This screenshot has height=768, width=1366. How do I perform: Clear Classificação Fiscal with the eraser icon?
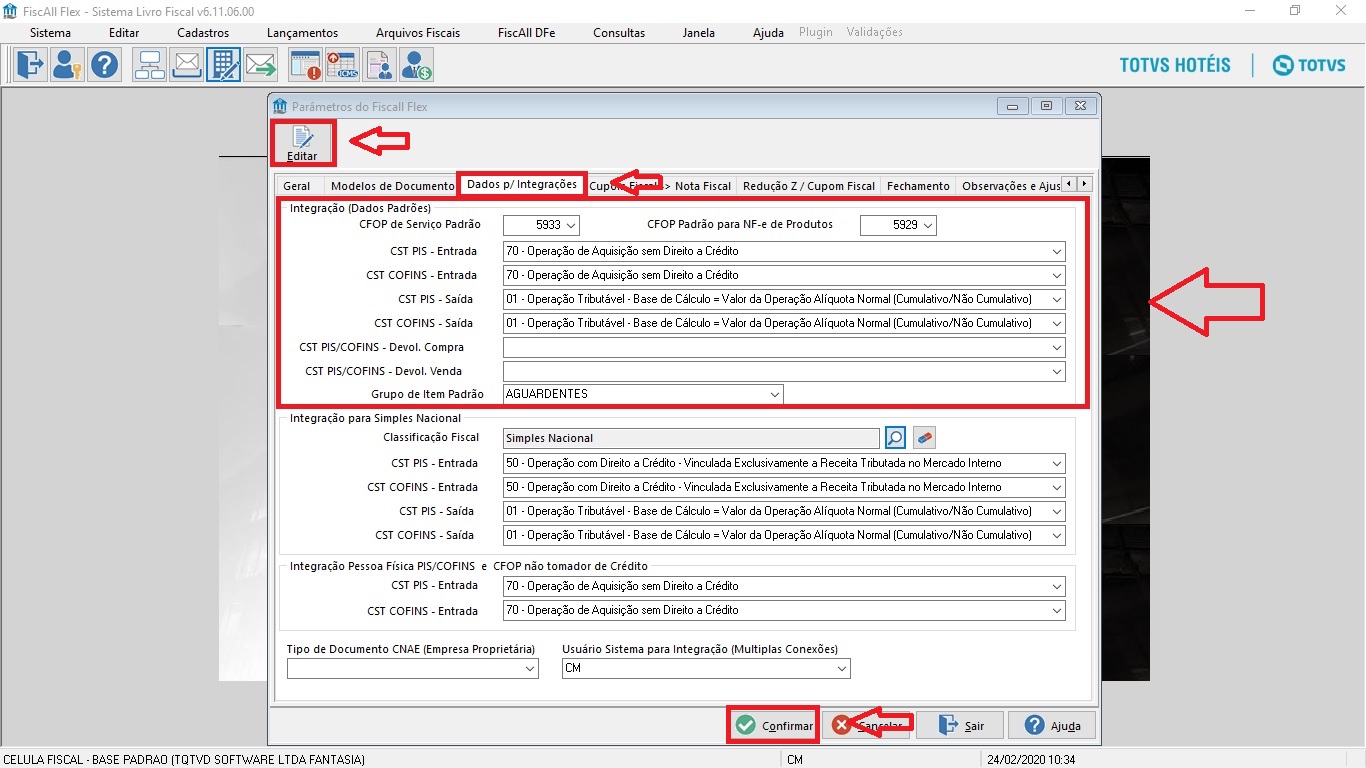[925, 438]
